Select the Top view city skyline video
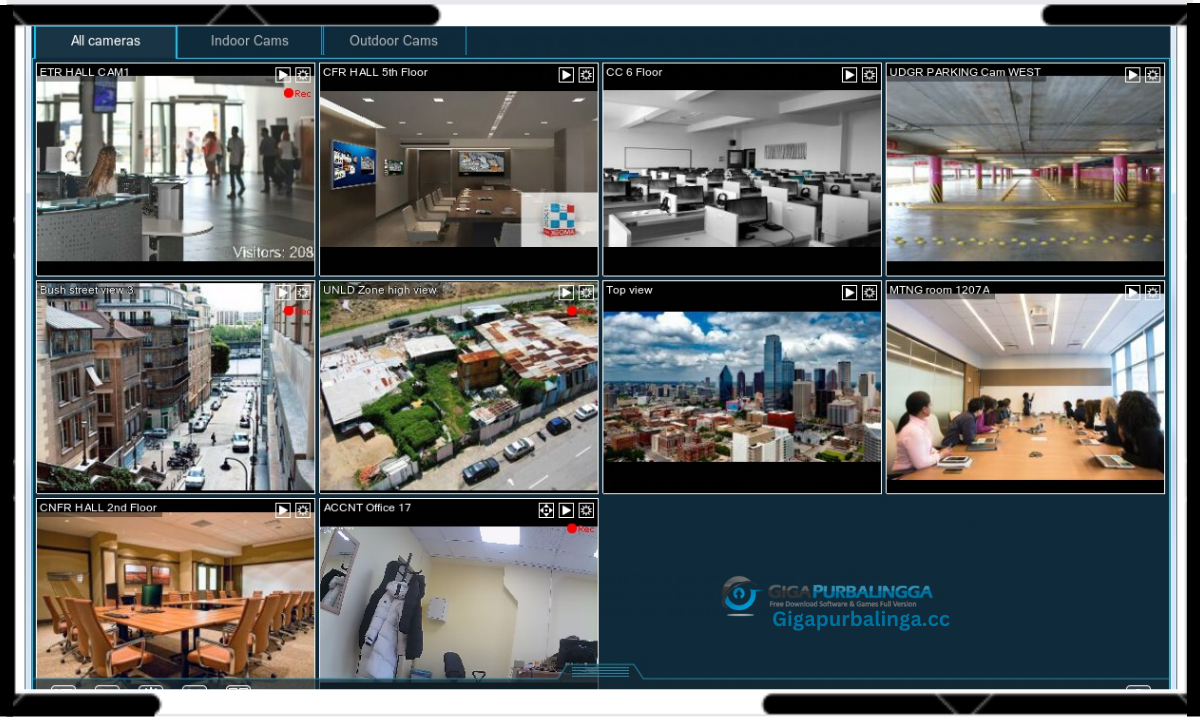 742,386
